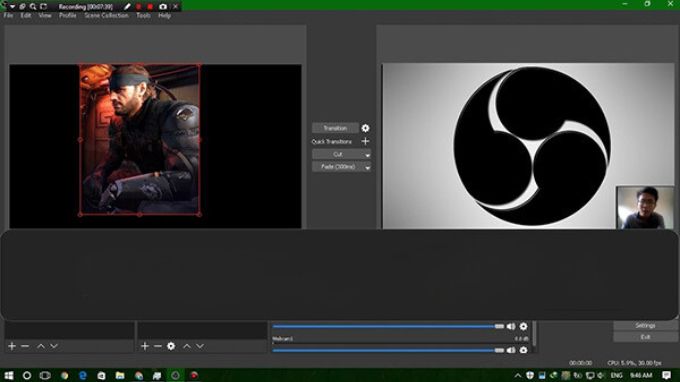
Task: Open the recording toolbar dropdown arrow
Action: pos(13,7)
